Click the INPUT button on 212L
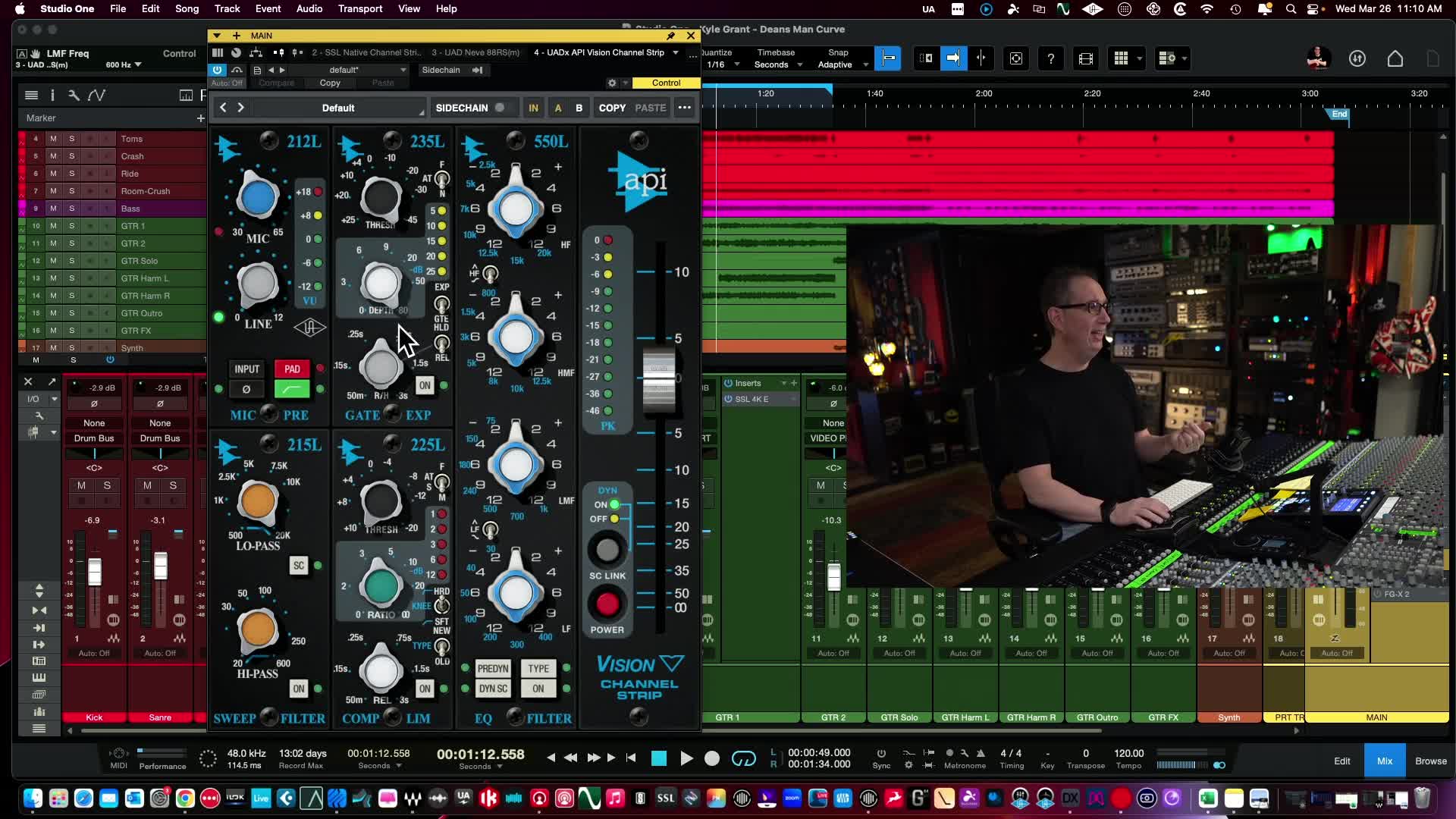This screenshot has width=1456, height=819. 246,369
